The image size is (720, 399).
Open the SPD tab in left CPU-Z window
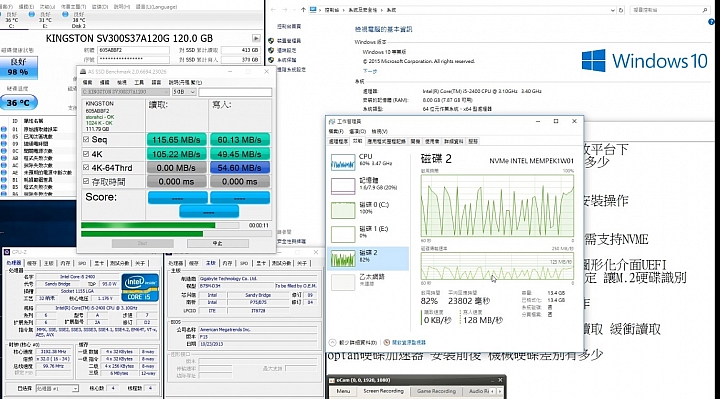pos(82,263)
